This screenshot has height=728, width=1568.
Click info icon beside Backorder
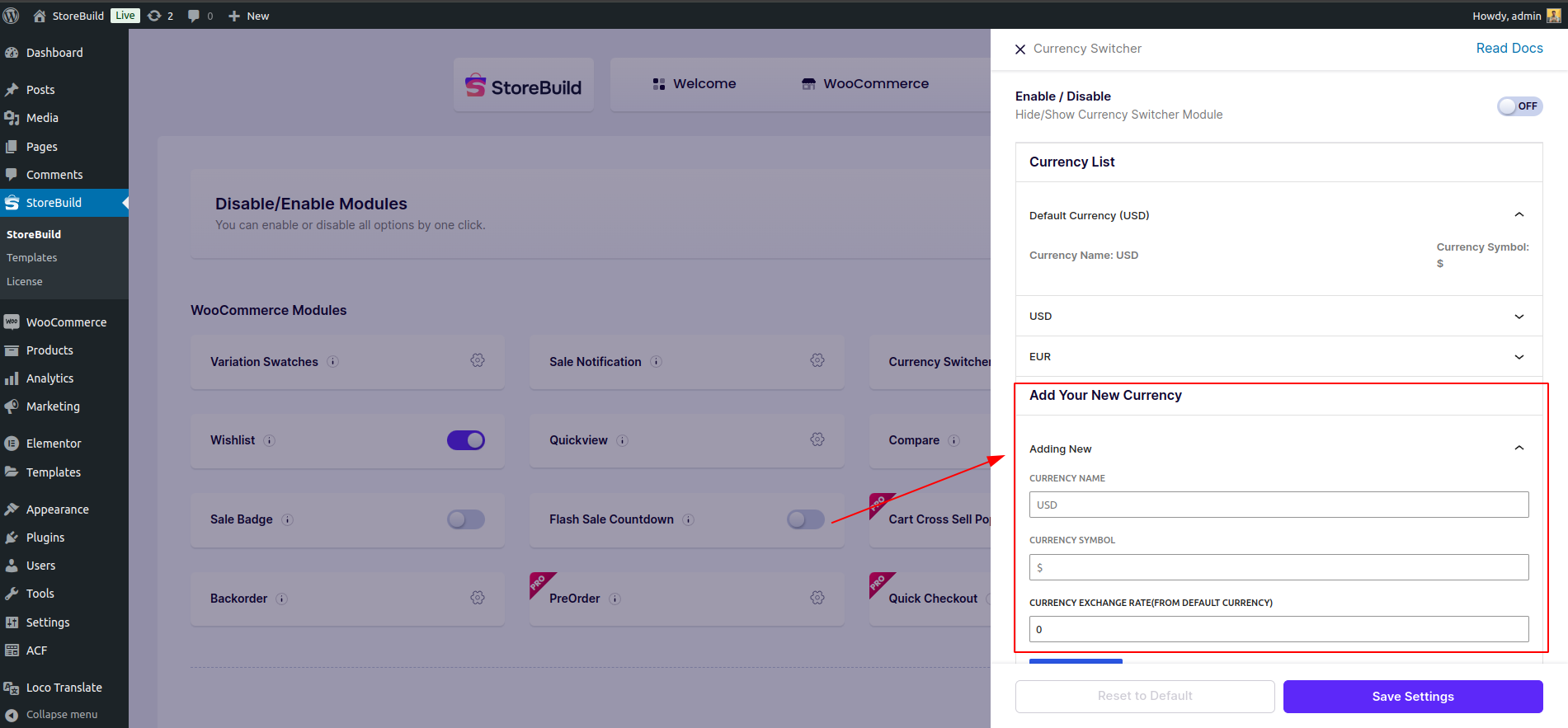282,599
